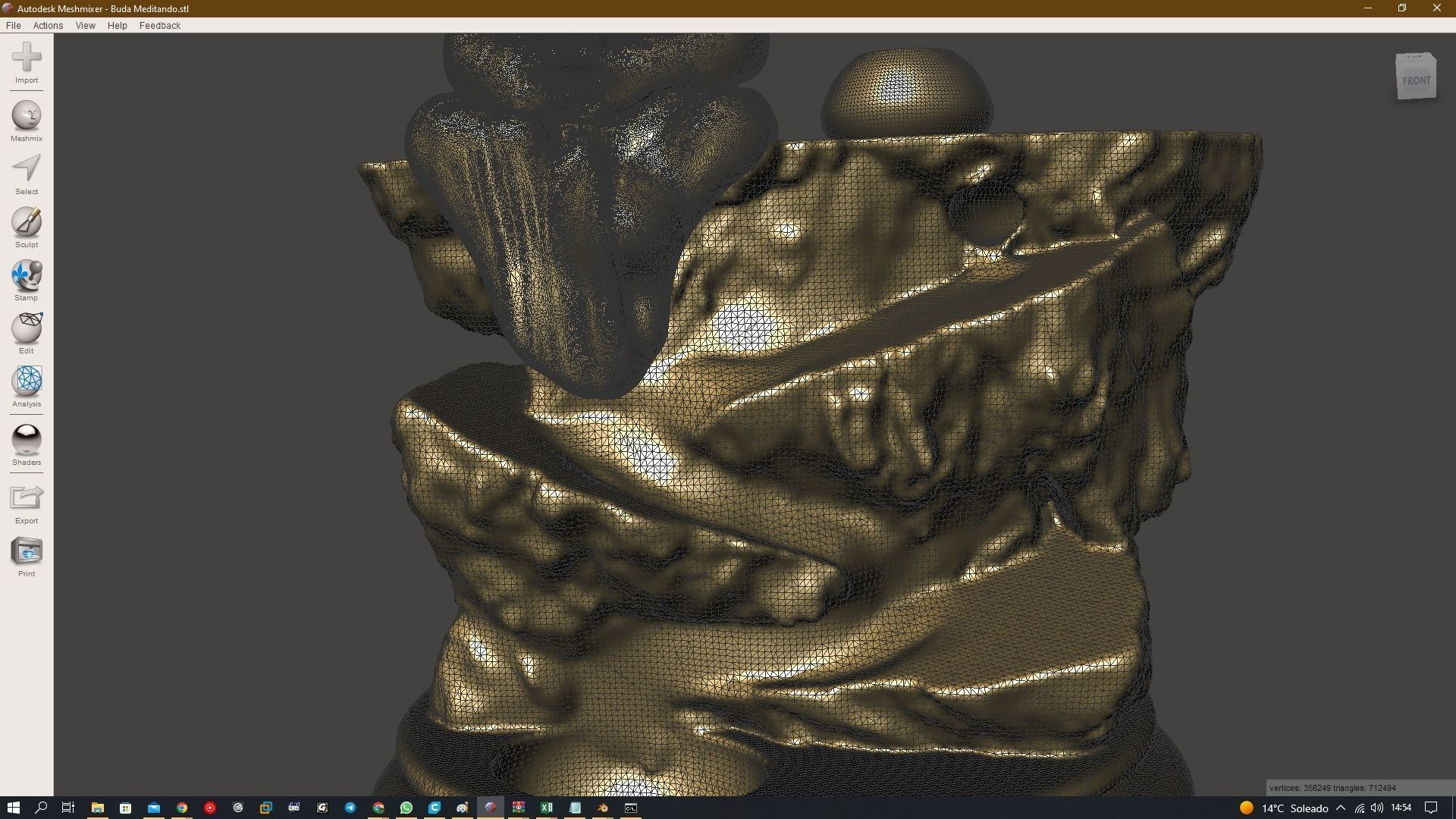Open the Paint palette taskbar icon
1456x819 pixels.
coord(462,808)
